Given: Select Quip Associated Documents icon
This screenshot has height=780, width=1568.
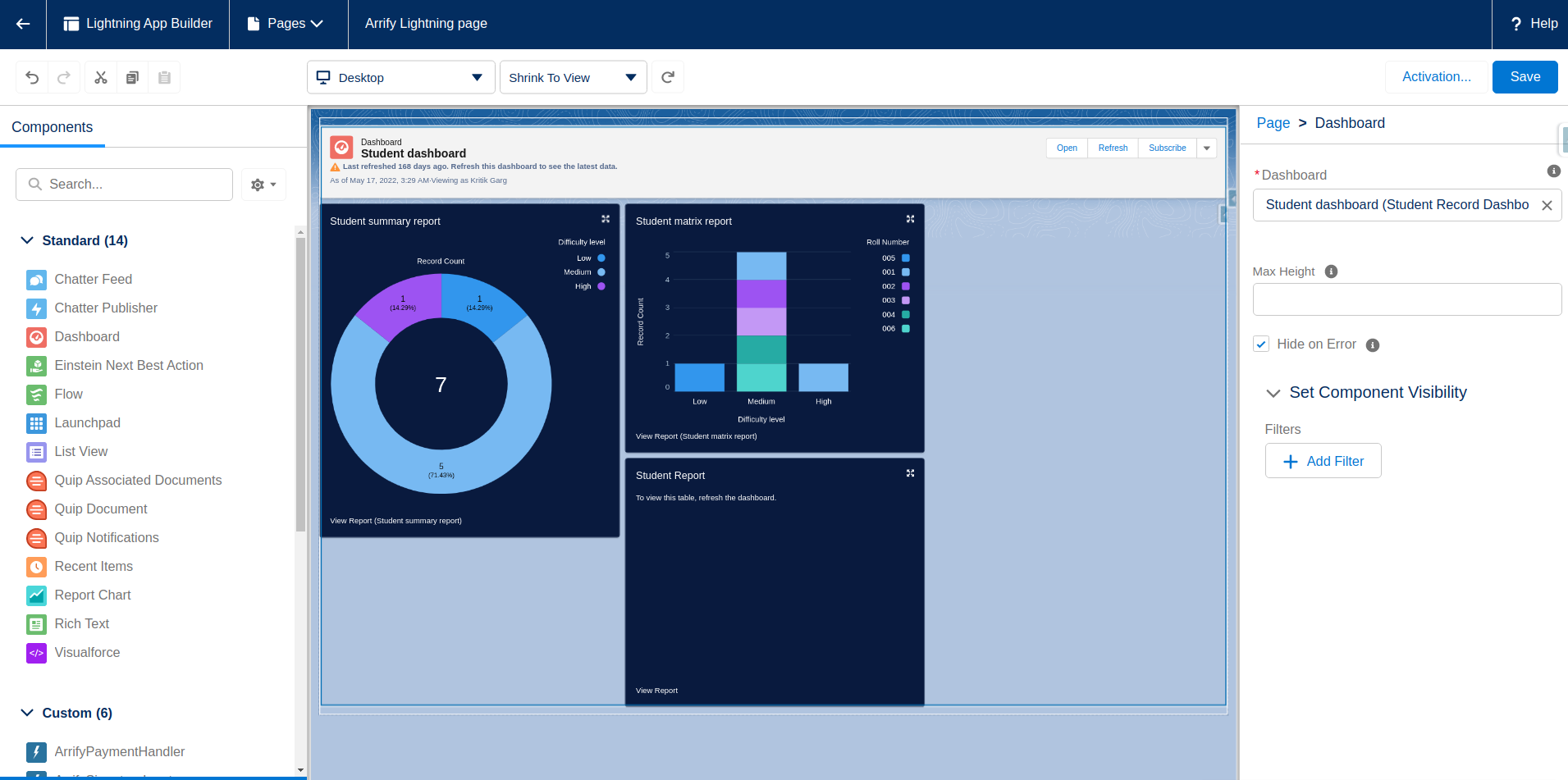Looking at the screenshot, I should click(x=36, y=481).
